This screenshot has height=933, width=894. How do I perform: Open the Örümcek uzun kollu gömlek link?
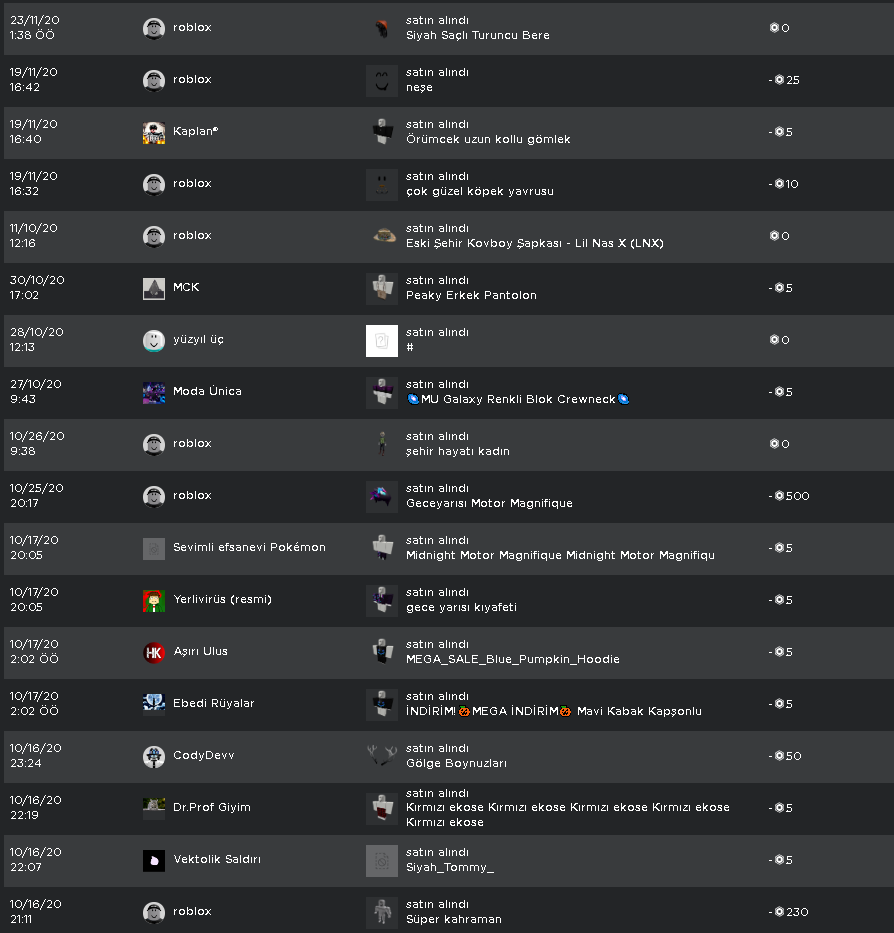(488, 139)
